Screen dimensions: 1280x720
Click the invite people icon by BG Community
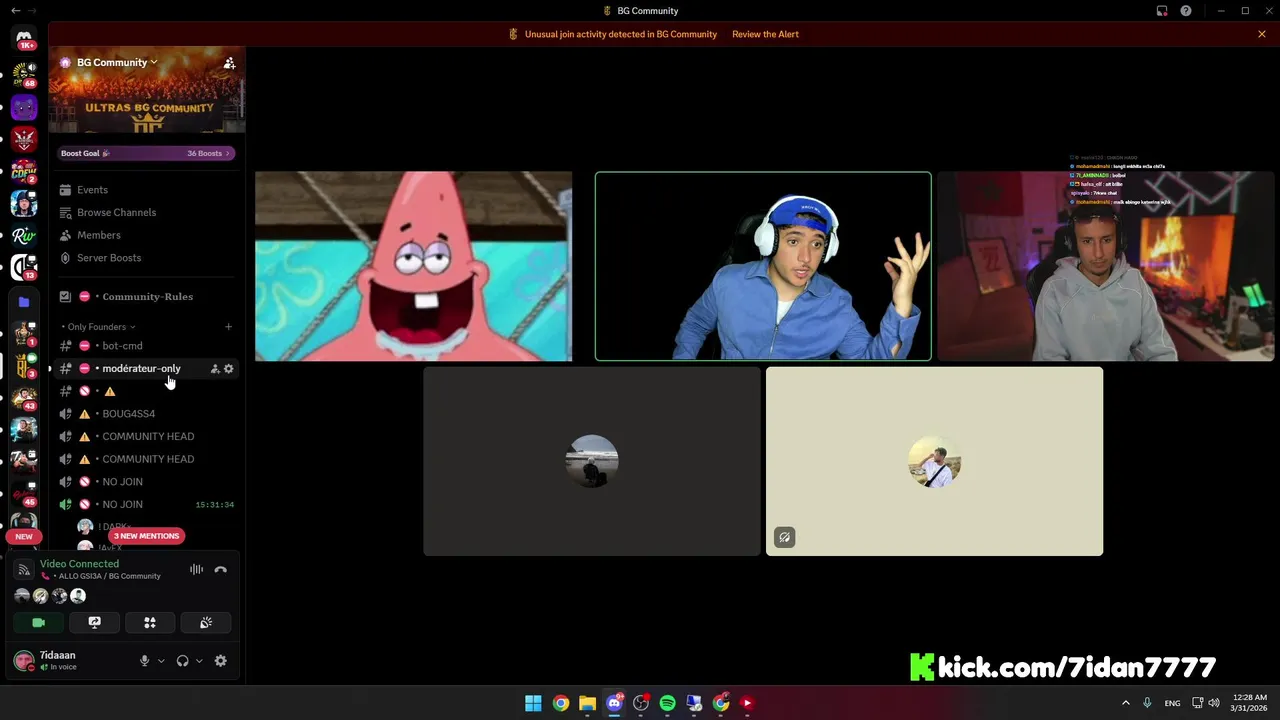[229, 62]
